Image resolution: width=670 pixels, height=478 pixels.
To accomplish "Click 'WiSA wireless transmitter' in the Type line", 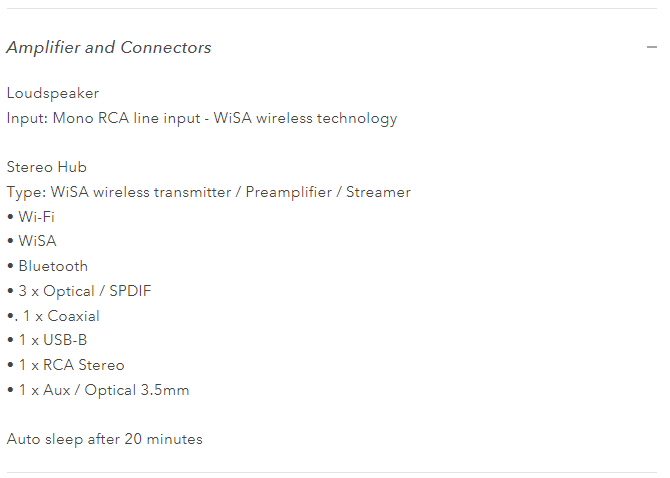I will point(132,192).
